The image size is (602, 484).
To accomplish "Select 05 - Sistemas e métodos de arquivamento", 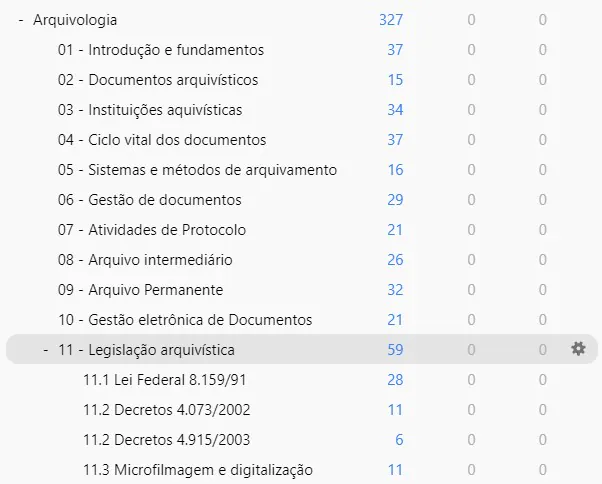I will coord(197,170).
